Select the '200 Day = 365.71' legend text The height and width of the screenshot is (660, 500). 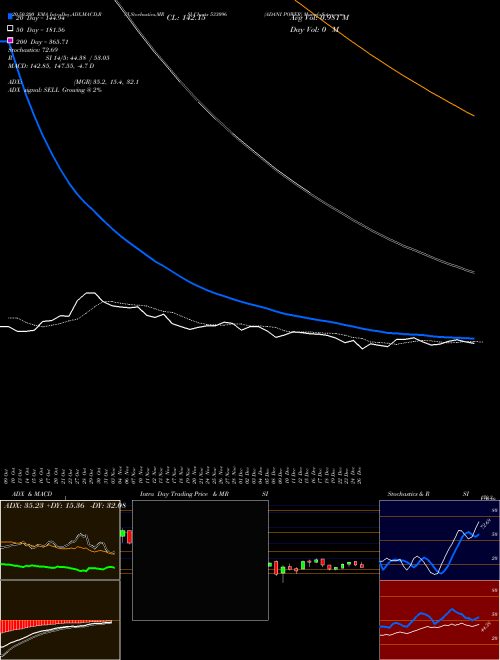click(42, 42)
